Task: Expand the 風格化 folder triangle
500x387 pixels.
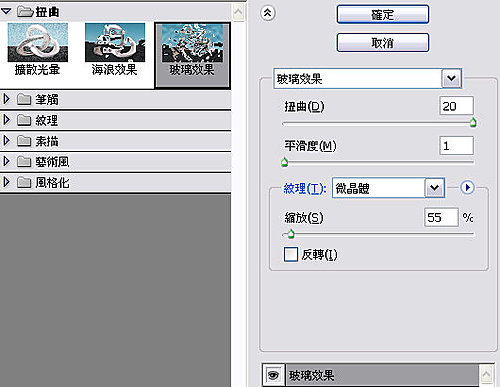Action: point(6,182)
